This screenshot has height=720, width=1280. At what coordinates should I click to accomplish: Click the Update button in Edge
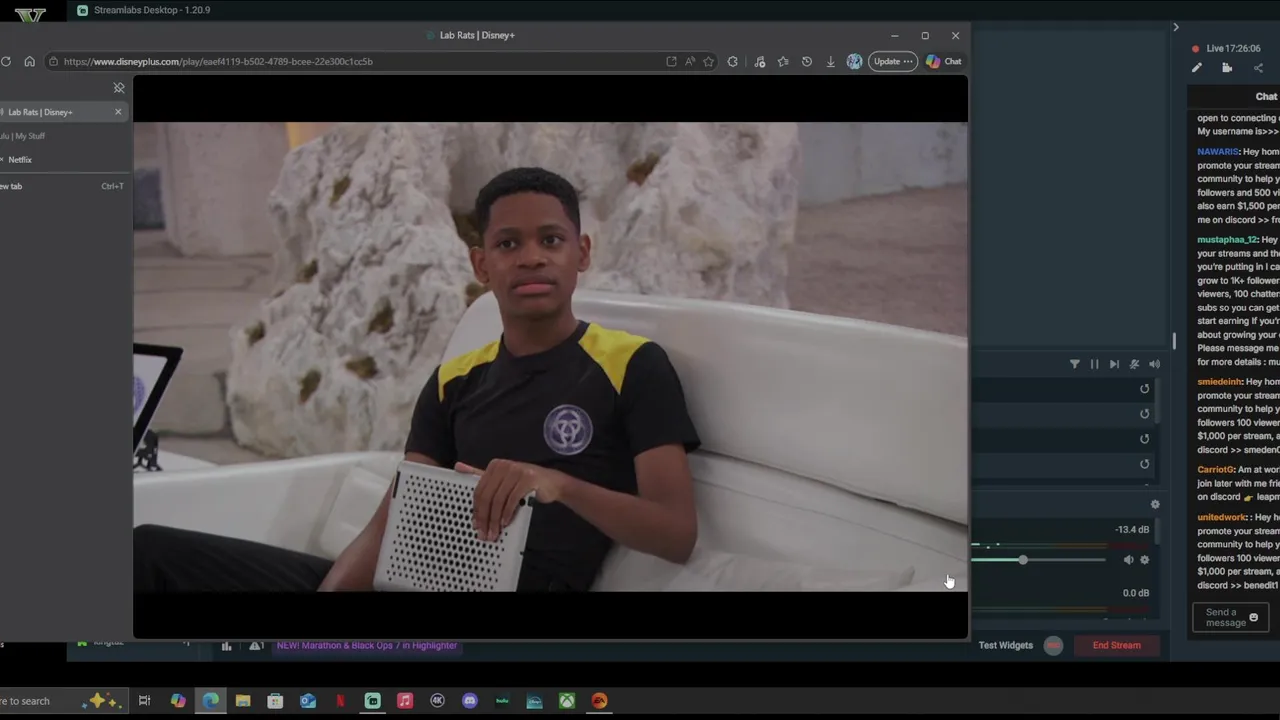(x=892, y=61)
